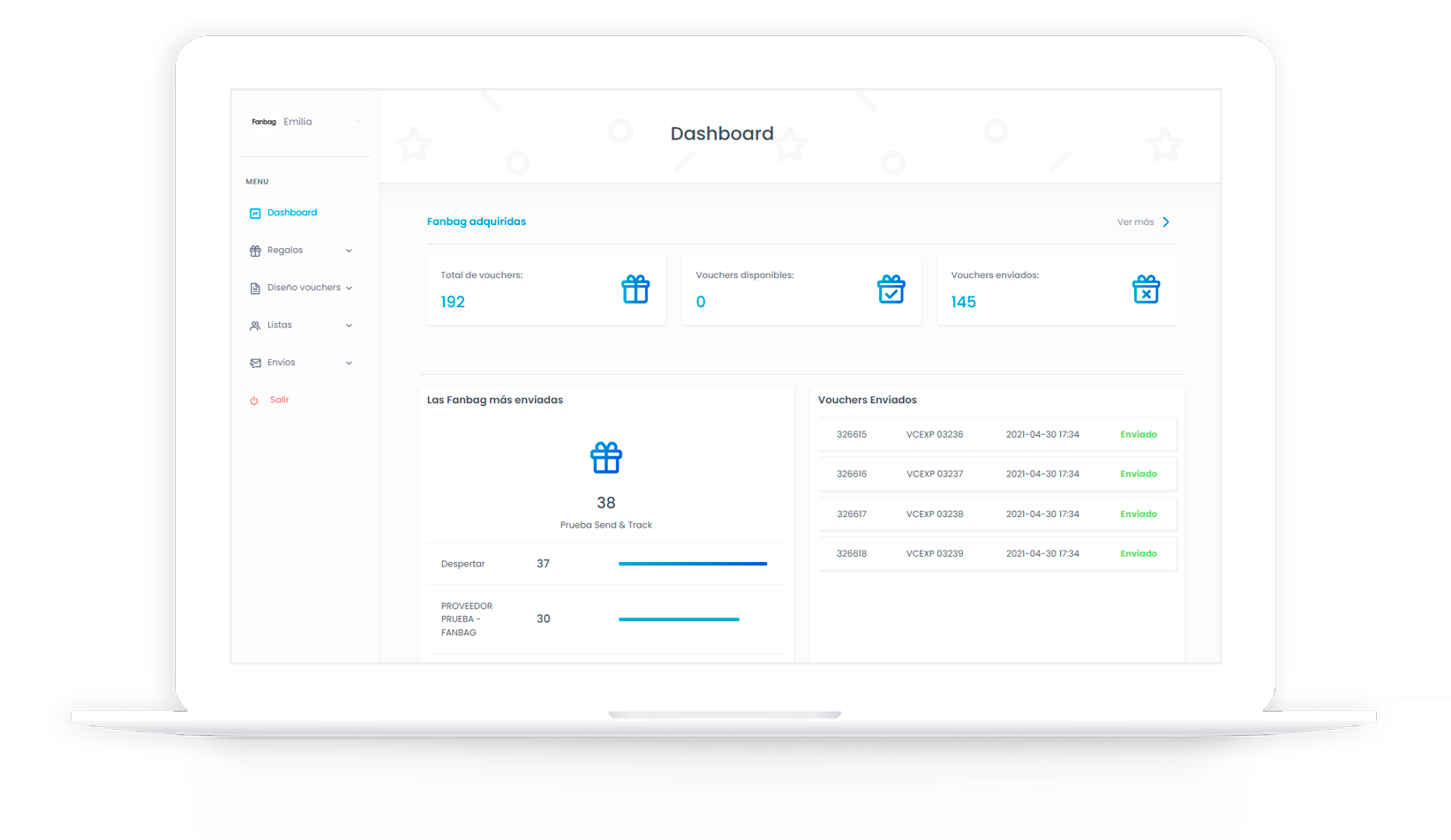The image size is (1451, 840).
Task: Click the Dashboard chart icon in the menu
Action: pos(255,213)
